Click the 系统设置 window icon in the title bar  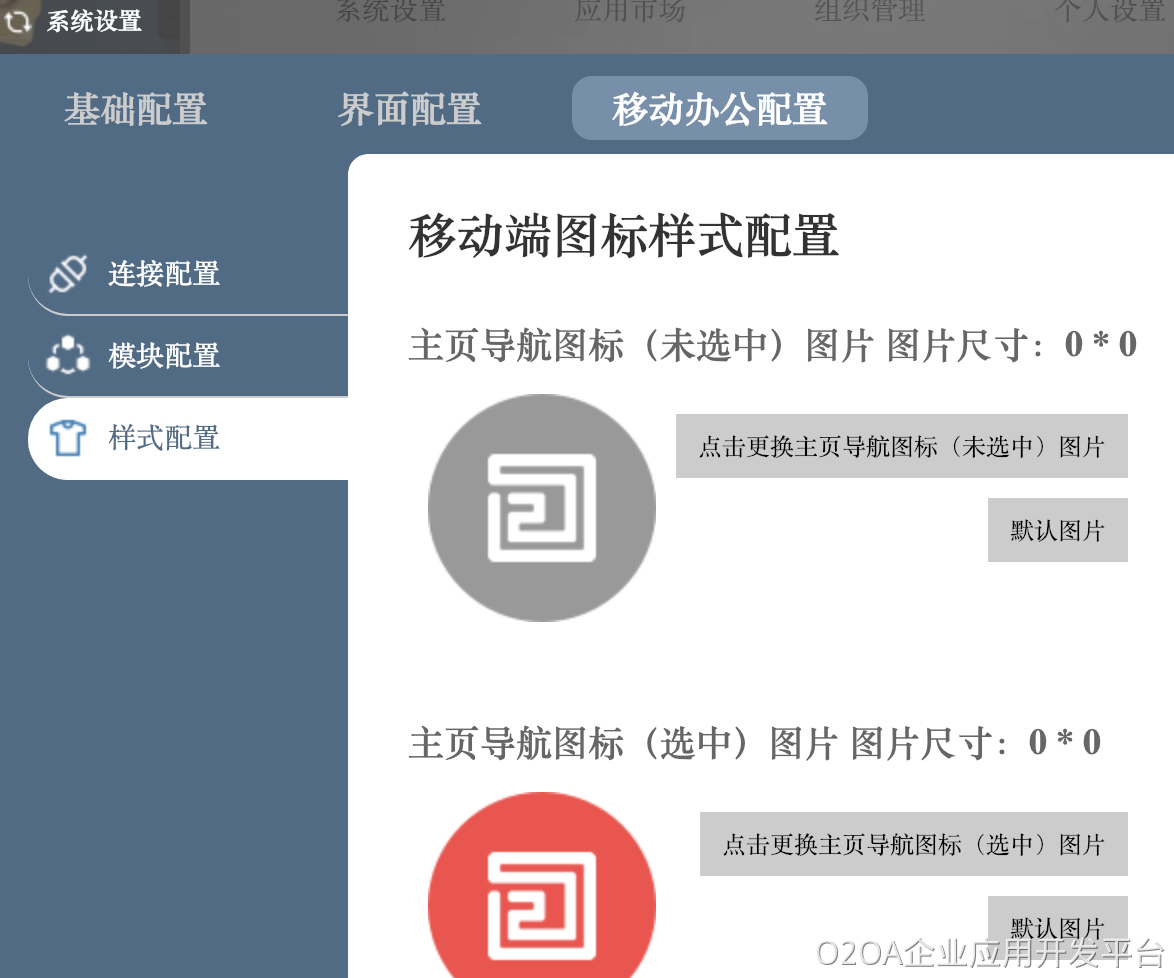19,21
